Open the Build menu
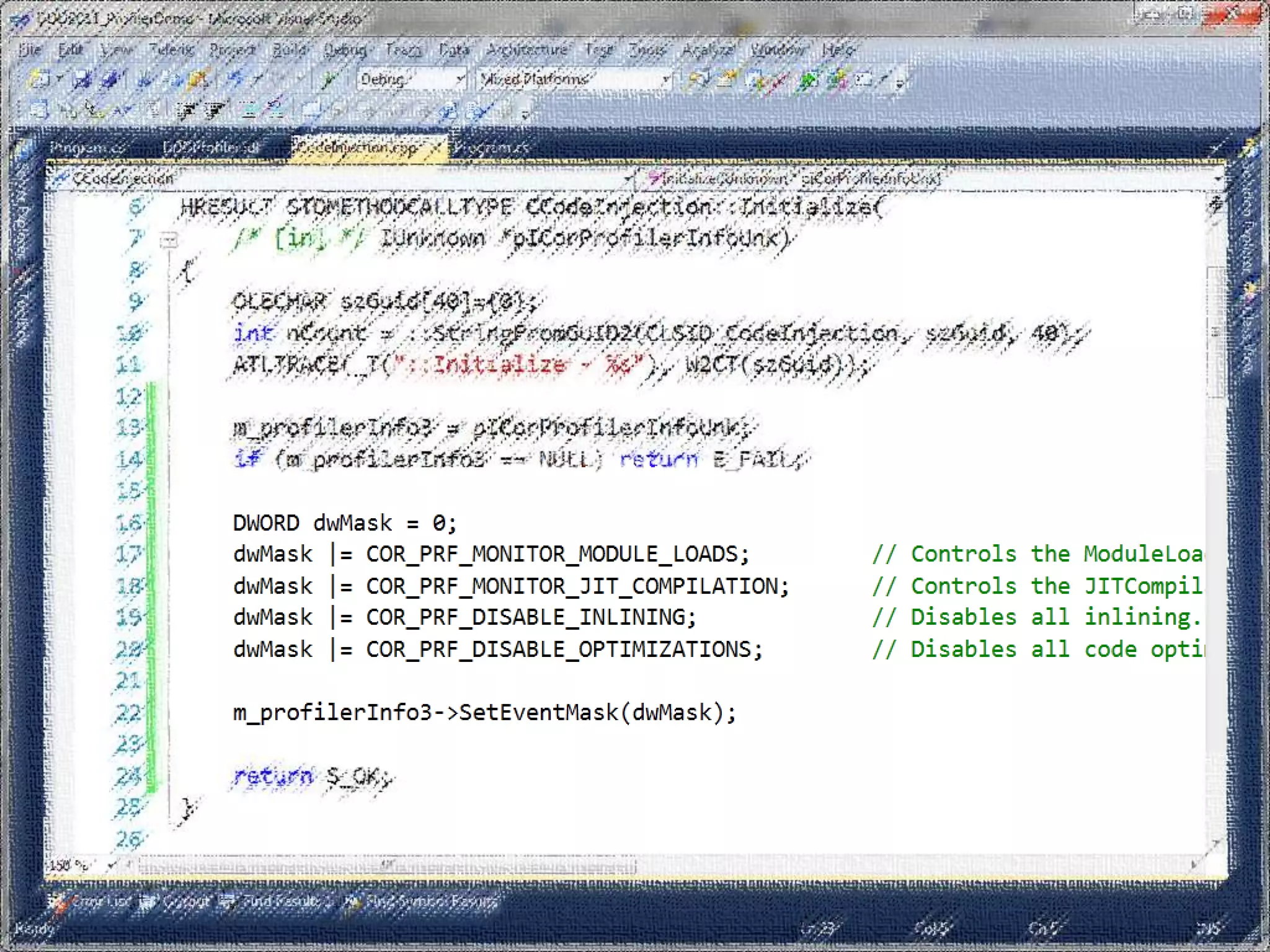The height and width of the screenshot is (952, 1270). (289, 50)
